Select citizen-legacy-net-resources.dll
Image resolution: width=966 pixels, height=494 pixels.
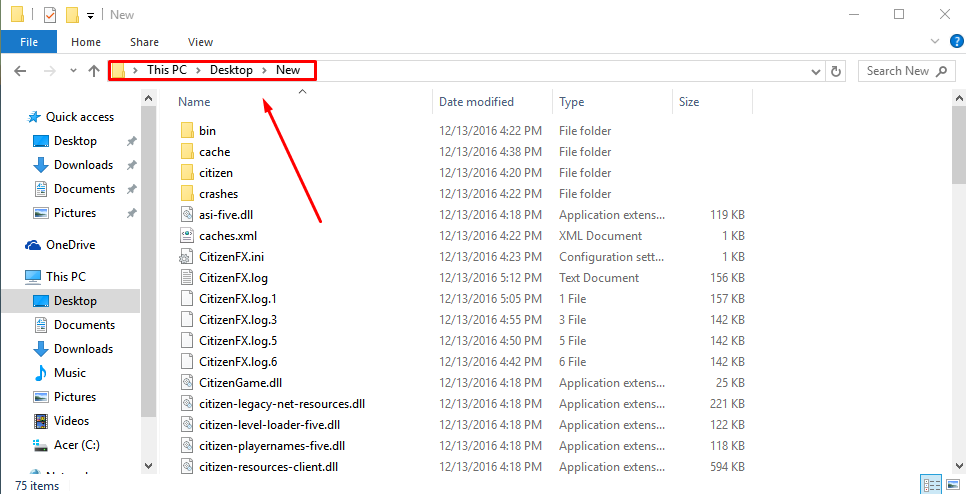point(282,403)
